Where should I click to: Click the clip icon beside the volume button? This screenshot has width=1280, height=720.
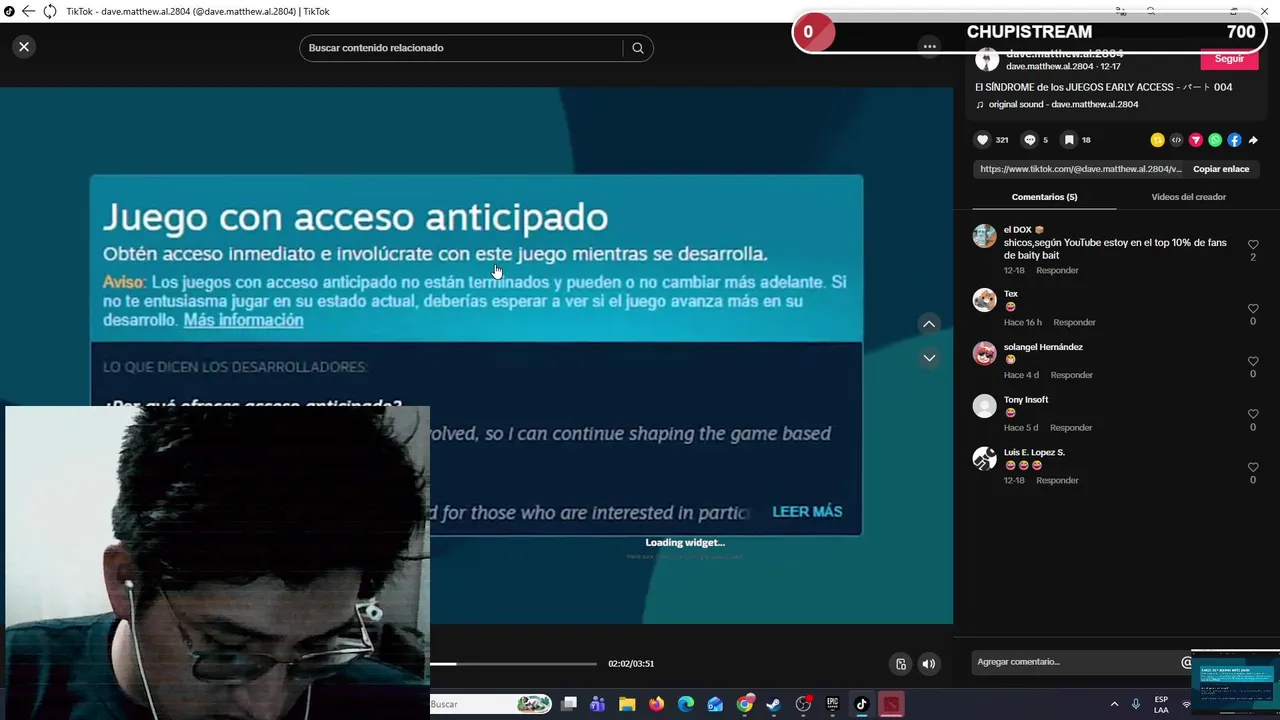click(901, 664)
